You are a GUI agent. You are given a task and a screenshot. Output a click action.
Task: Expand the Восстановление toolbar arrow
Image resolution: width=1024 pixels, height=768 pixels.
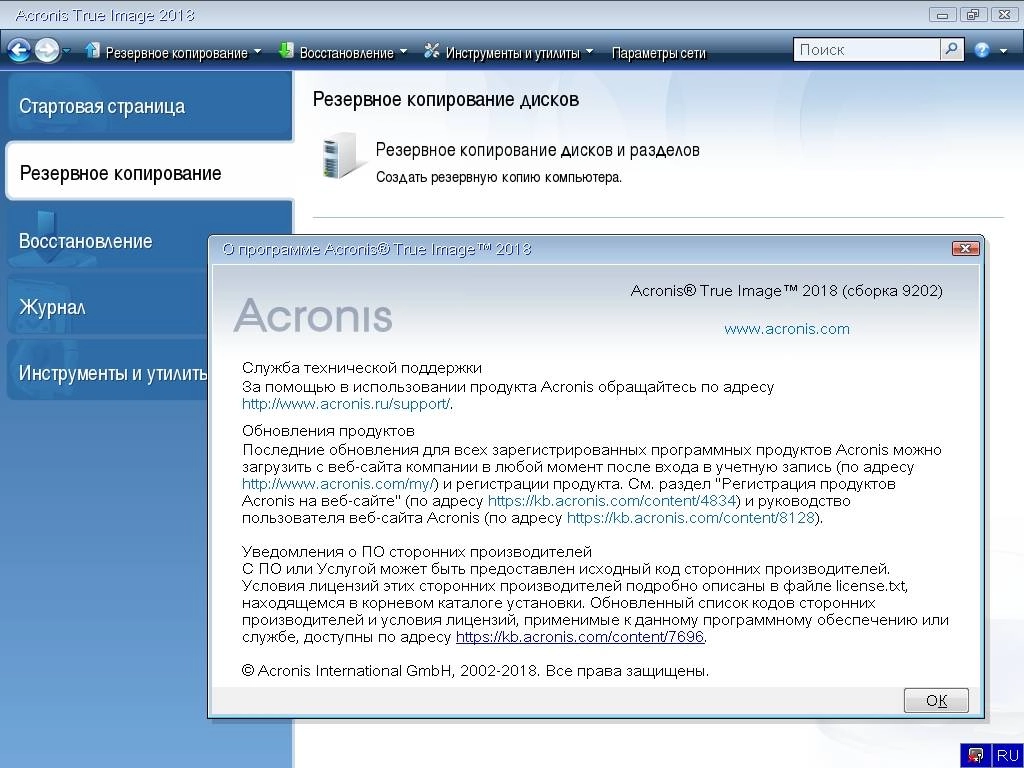403,51
